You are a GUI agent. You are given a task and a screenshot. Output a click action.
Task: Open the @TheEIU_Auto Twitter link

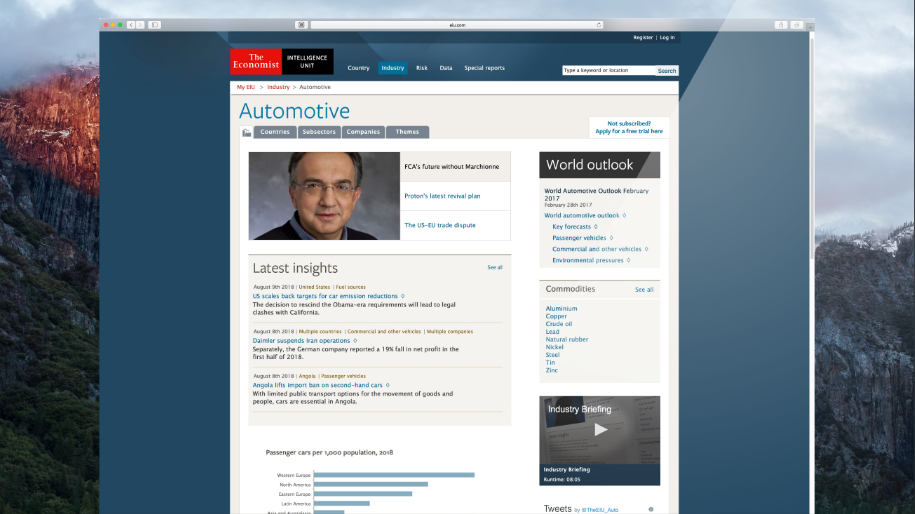[x=600, y=510]
